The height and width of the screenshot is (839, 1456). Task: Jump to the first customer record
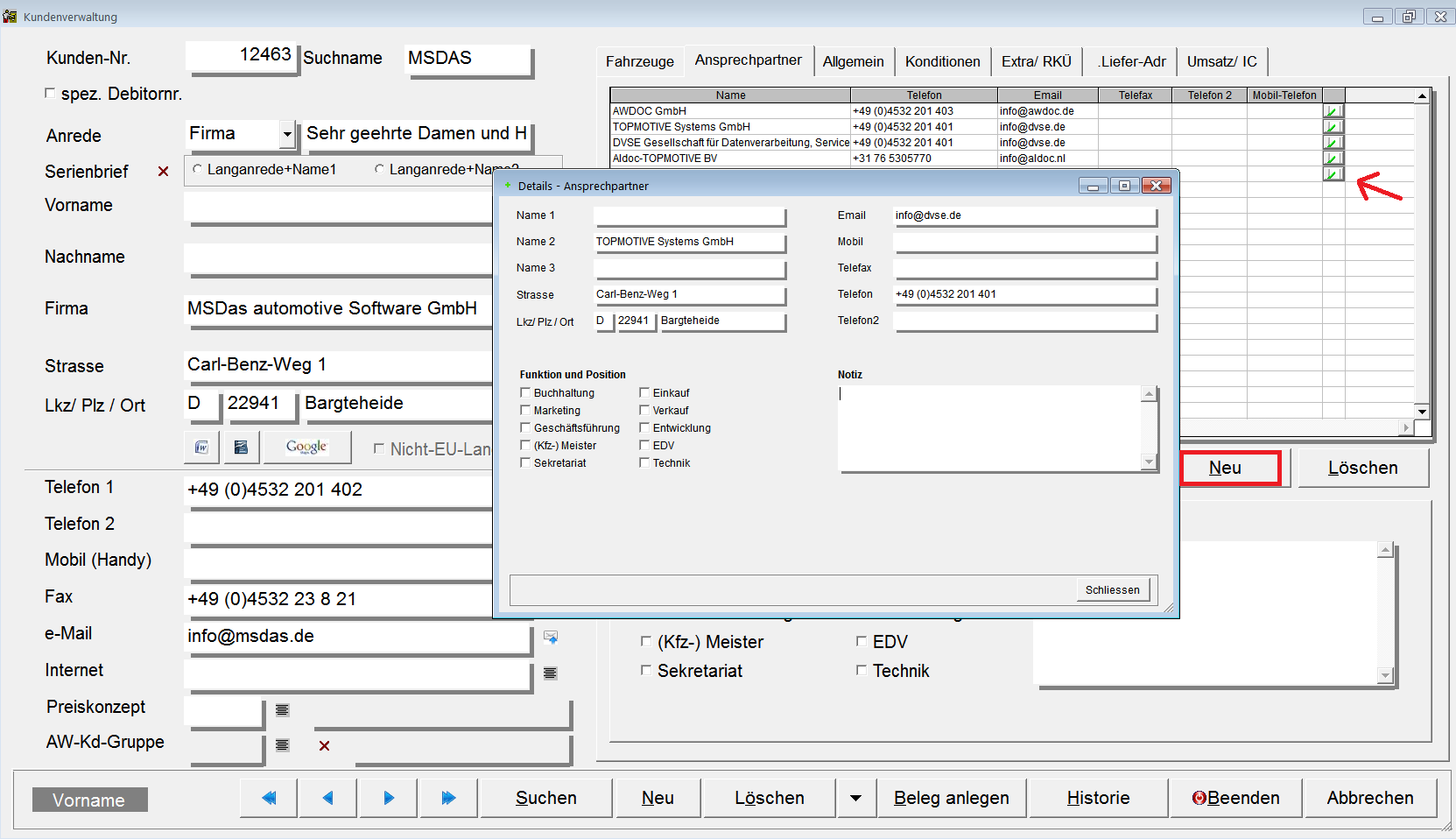[269, 798]
